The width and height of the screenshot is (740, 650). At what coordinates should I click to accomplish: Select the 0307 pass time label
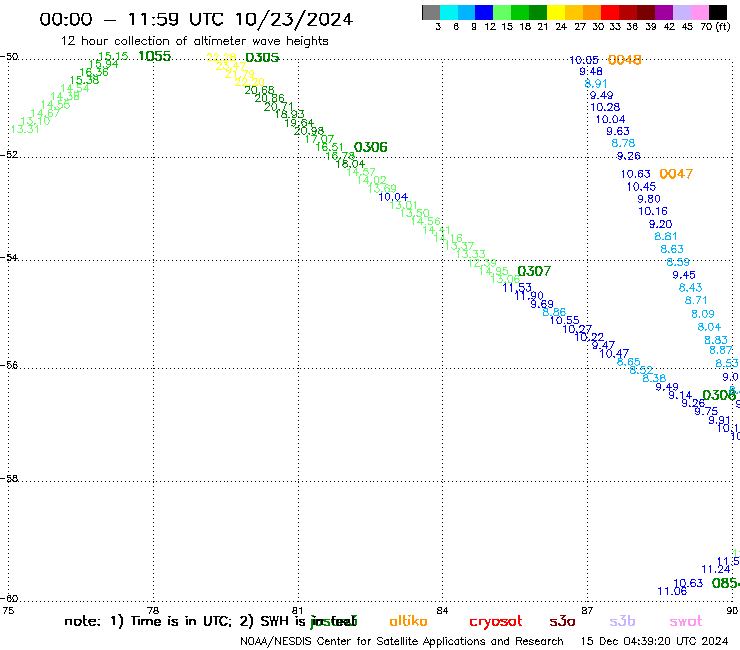534,271
